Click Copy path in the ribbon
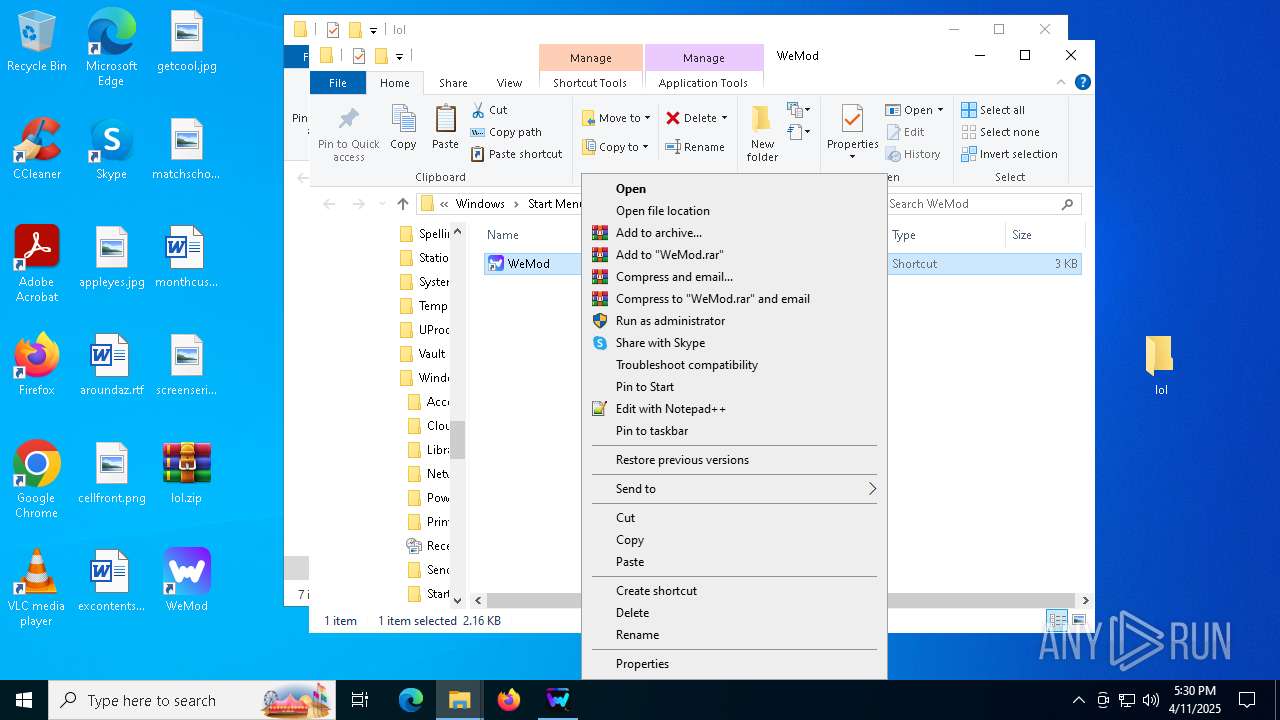 tap(506, 132)
